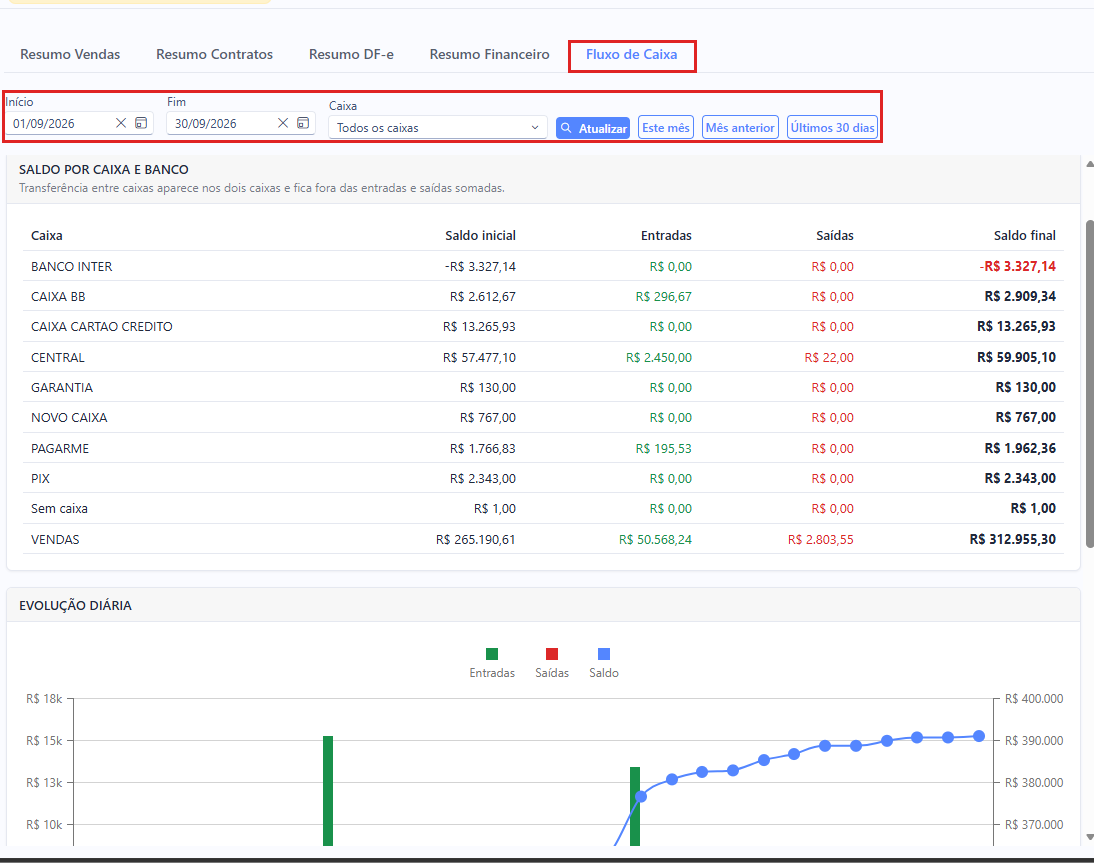Image resolution: width=1094 pixels, height=863 pixels.
Task: Clear the Fim date field
Action: coord(283,123)
